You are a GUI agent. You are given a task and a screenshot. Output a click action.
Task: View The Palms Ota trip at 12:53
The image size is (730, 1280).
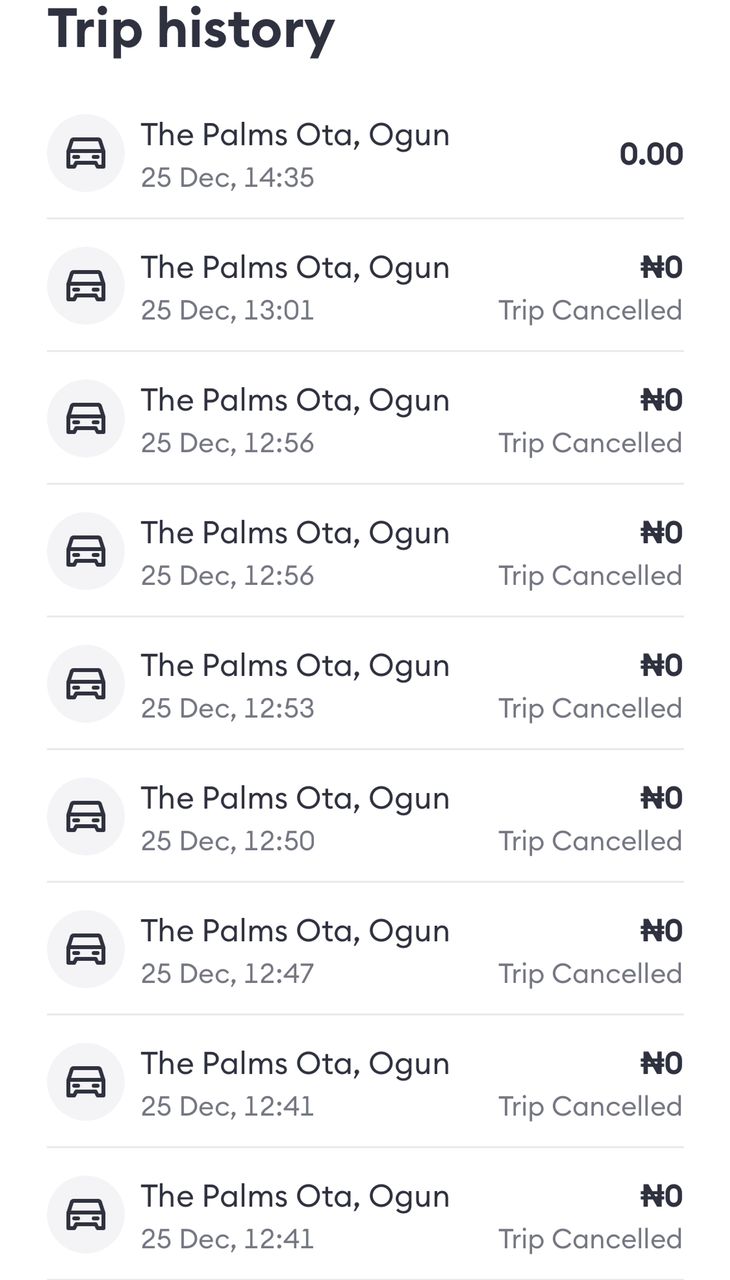(365, 684)
